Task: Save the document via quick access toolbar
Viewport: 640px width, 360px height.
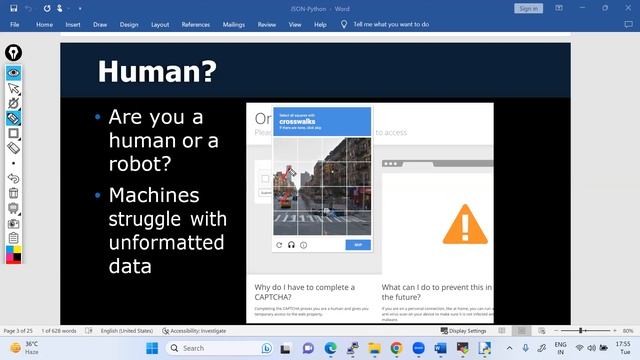Action: pos(13,8)
